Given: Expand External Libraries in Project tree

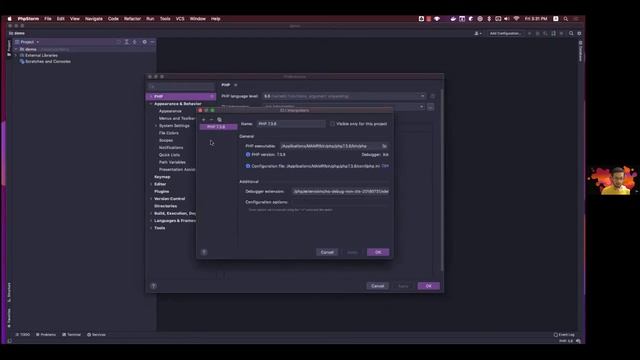Looking at the screenshot, I should pyautogui.click(x=16, y=56).
